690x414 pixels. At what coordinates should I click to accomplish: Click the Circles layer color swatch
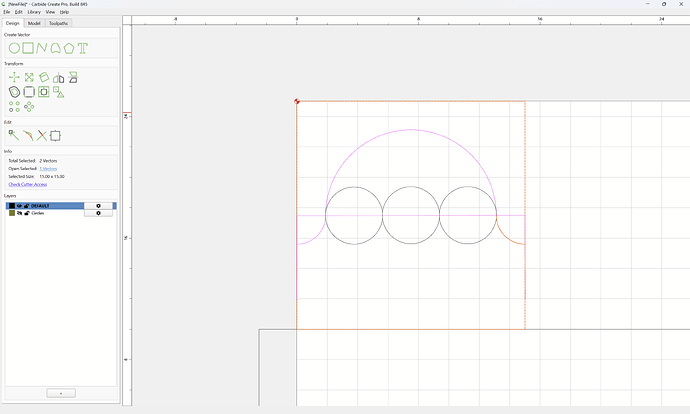tap(12, 213)
